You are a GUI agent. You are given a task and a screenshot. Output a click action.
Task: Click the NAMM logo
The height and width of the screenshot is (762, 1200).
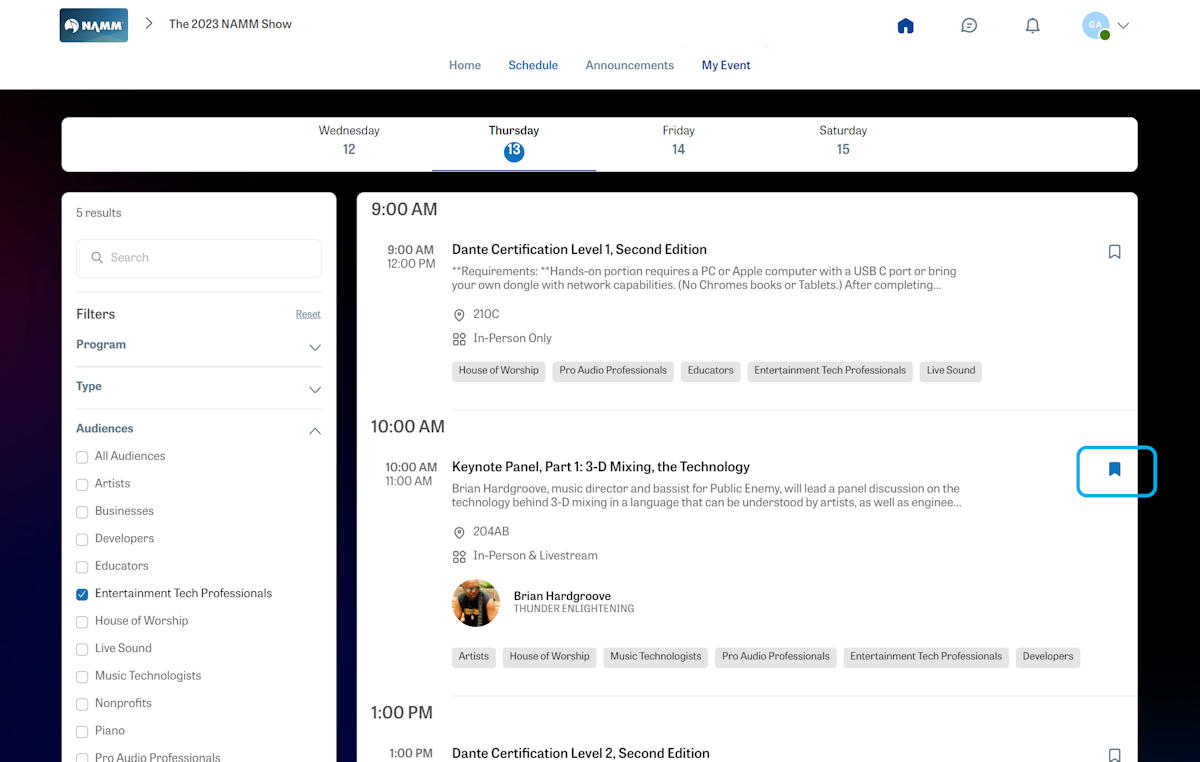(93, 24)
